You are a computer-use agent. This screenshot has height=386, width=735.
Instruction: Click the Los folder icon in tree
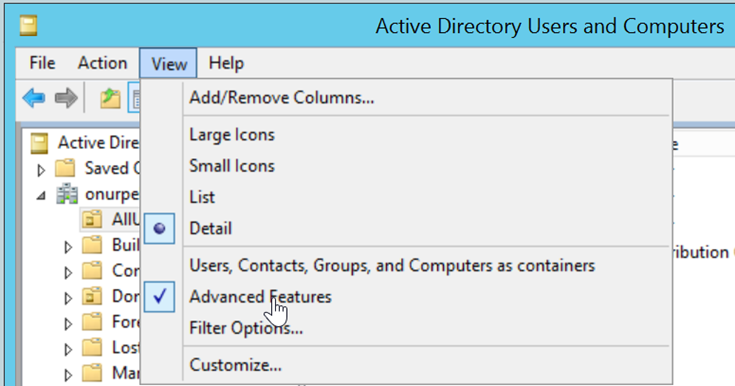tap(92, 348)
